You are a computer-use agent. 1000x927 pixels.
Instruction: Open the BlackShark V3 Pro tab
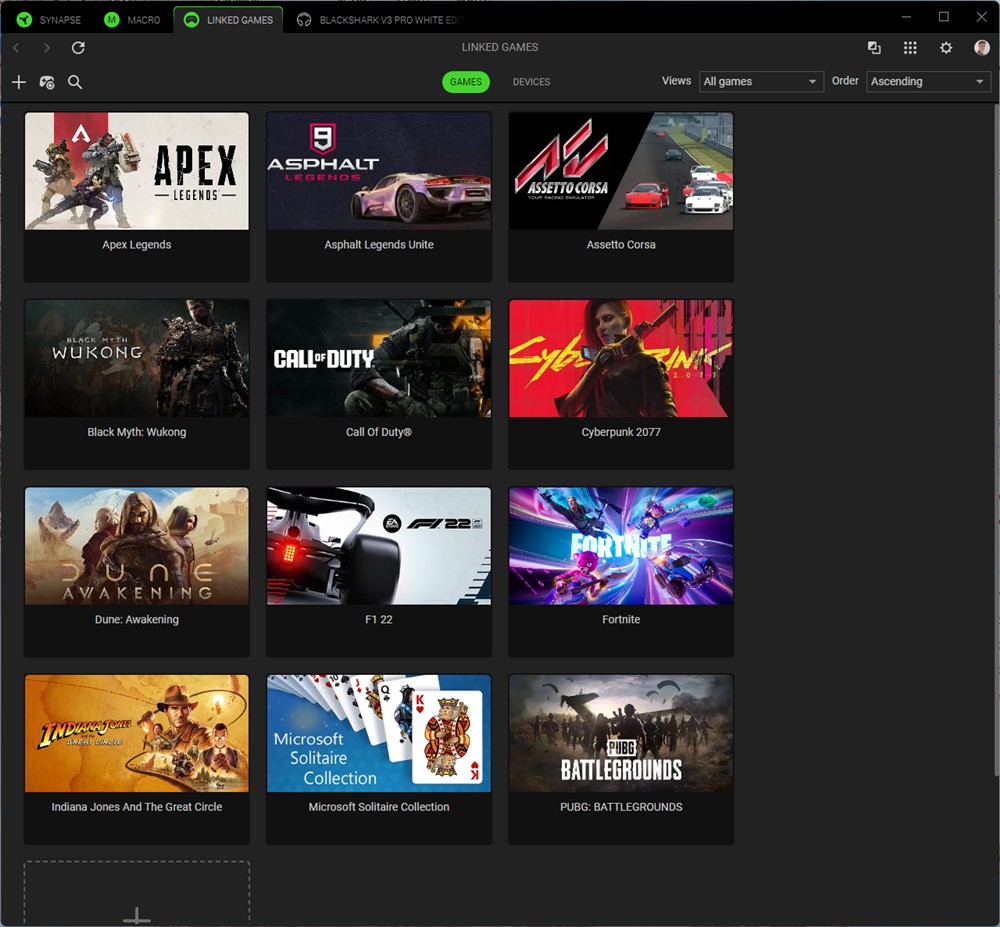tap(380, 20)
